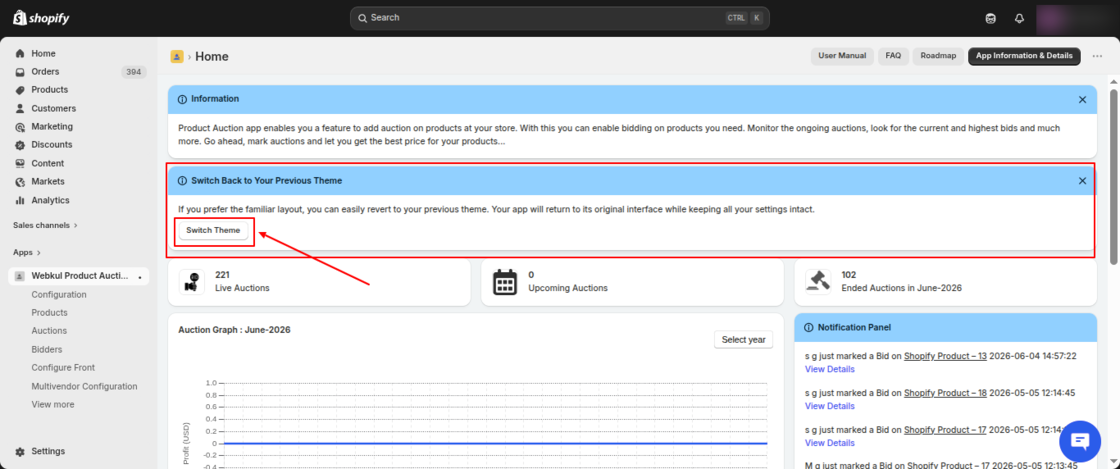View Details for Shopify Product – 18 bid
The width and height of the screenshot is (1120, 469).
coord(829,406)
